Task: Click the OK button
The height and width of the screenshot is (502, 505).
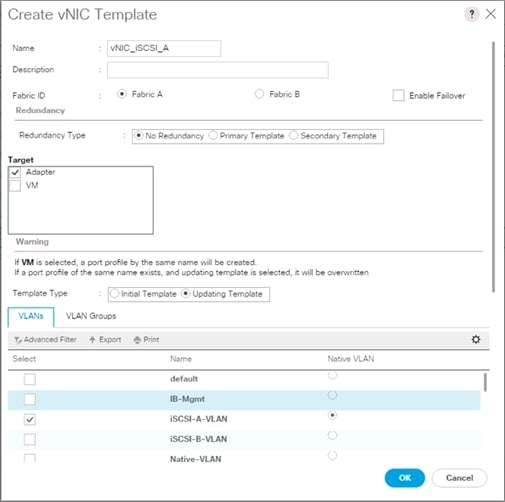Action: coord(405,478)
